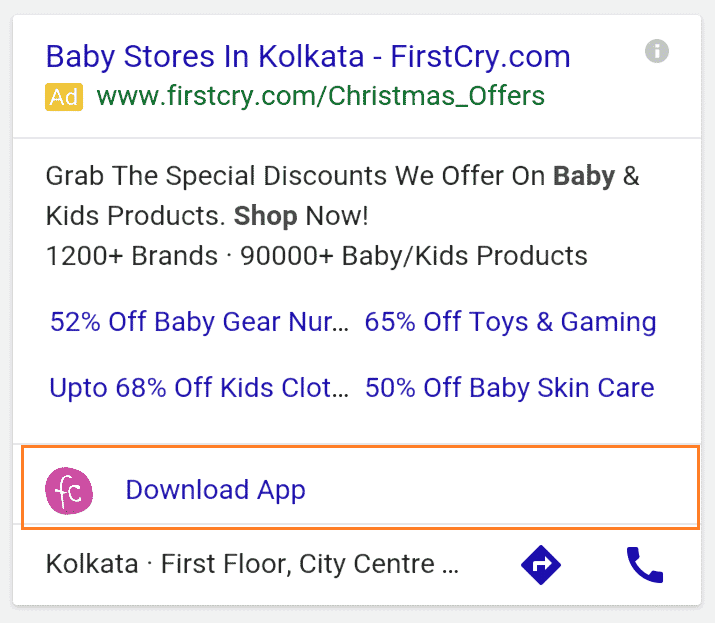Select the 65% Off Toys & Gaming link
715x623 pixels.
tap(510, 322)
